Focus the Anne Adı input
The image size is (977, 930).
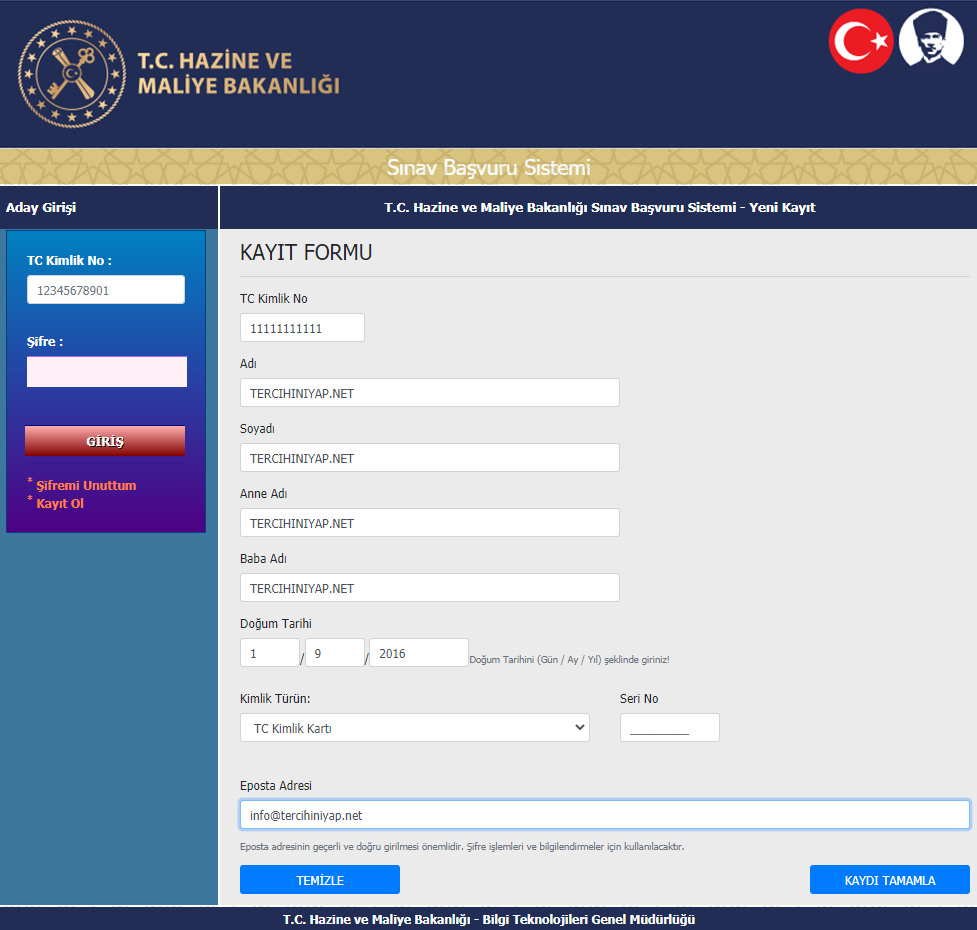429,523
